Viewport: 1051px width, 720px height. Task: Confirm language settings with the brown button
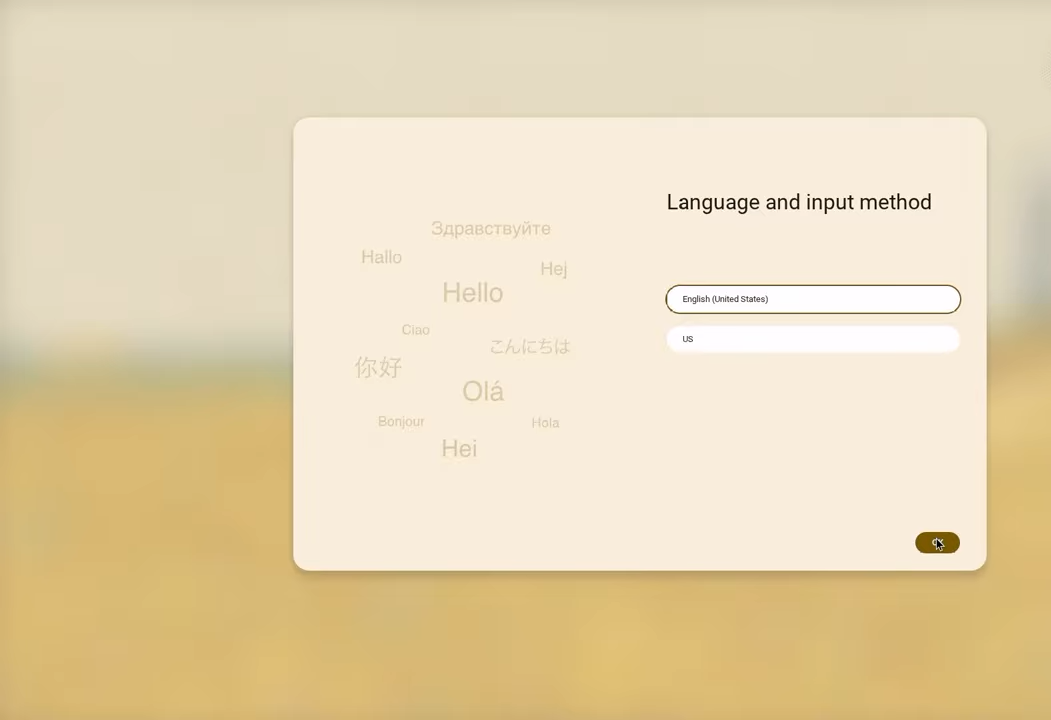(937, 543)
